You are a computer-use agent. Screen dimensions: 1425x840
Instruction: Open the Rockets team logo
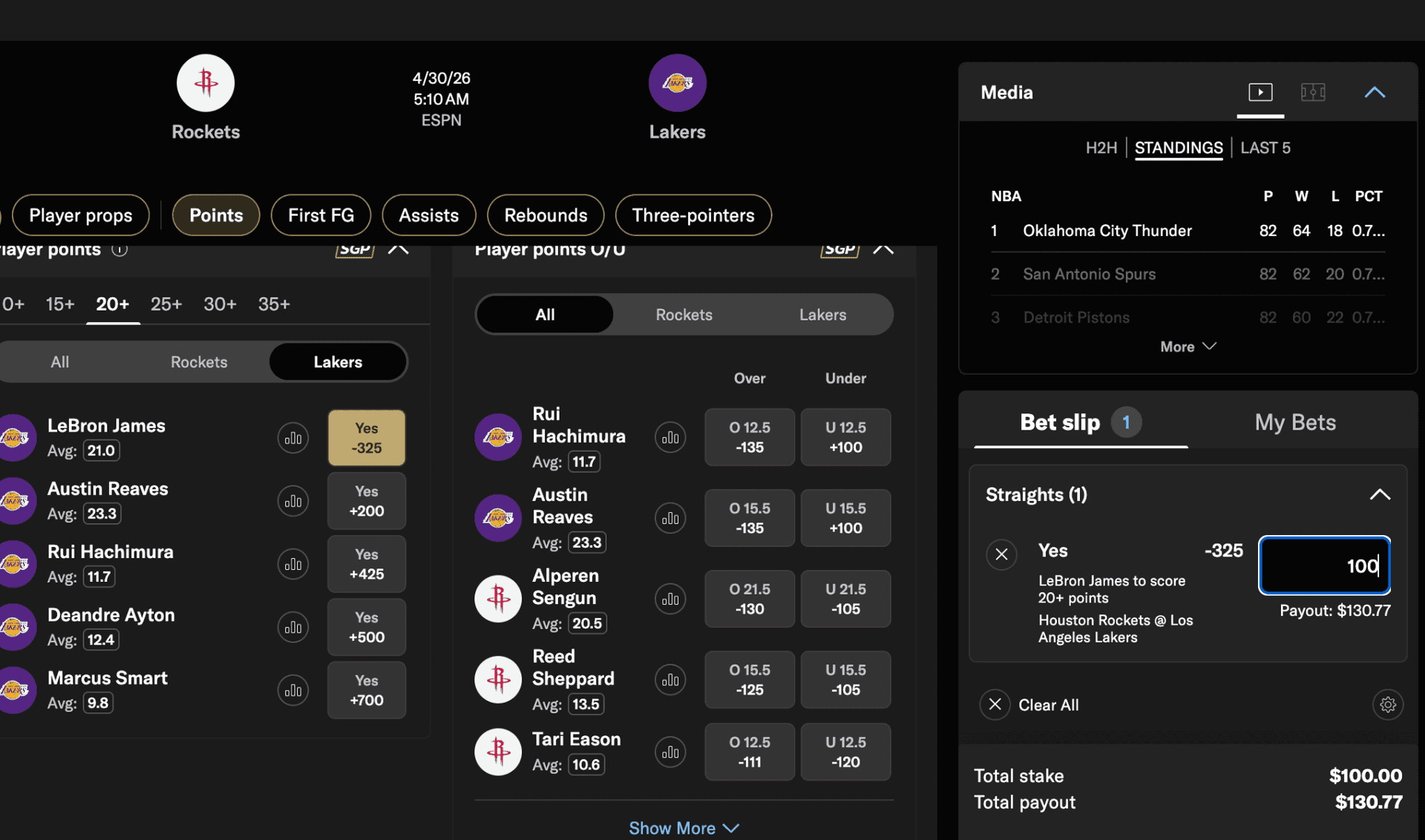[x=206, y=82]
